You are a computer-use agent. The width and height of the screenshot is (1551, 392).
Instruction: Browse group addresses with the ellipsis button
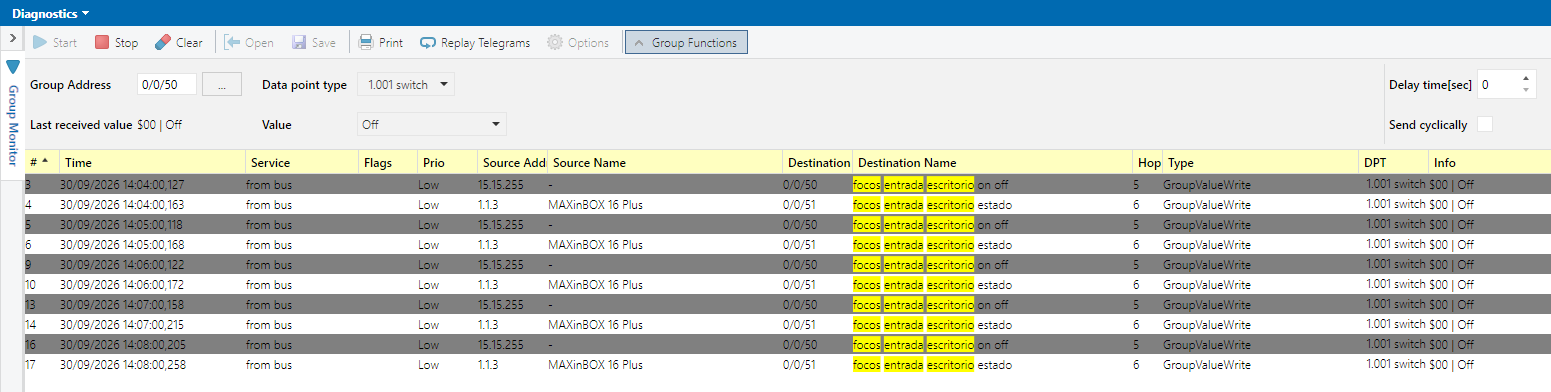point(222,85)
